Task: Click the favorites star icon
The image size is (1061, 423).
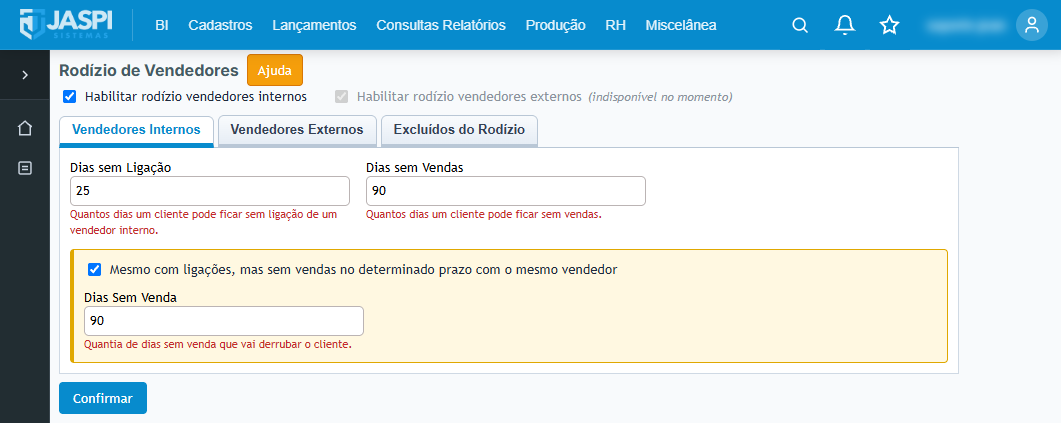Action: [889, 25]
